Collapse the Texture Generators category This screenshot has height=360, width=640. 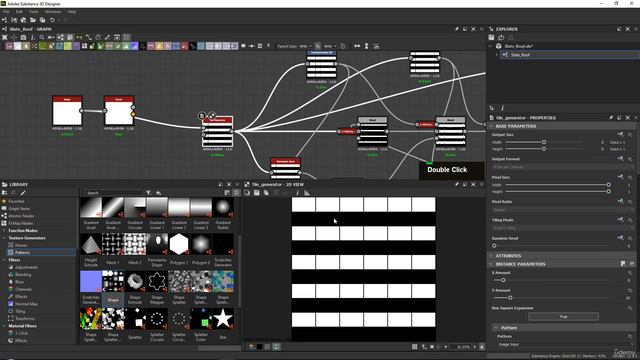click(x=4, y=238)
